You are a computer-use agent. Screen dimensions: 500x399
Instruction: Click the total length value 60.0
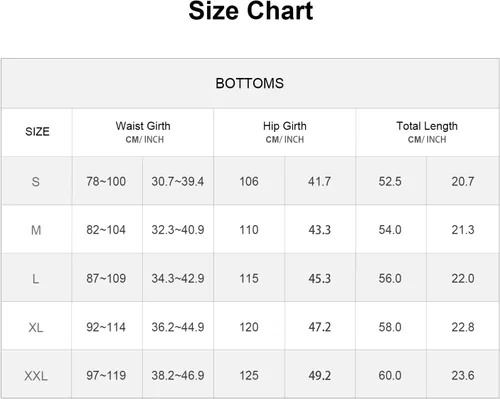tap(390, 376)
